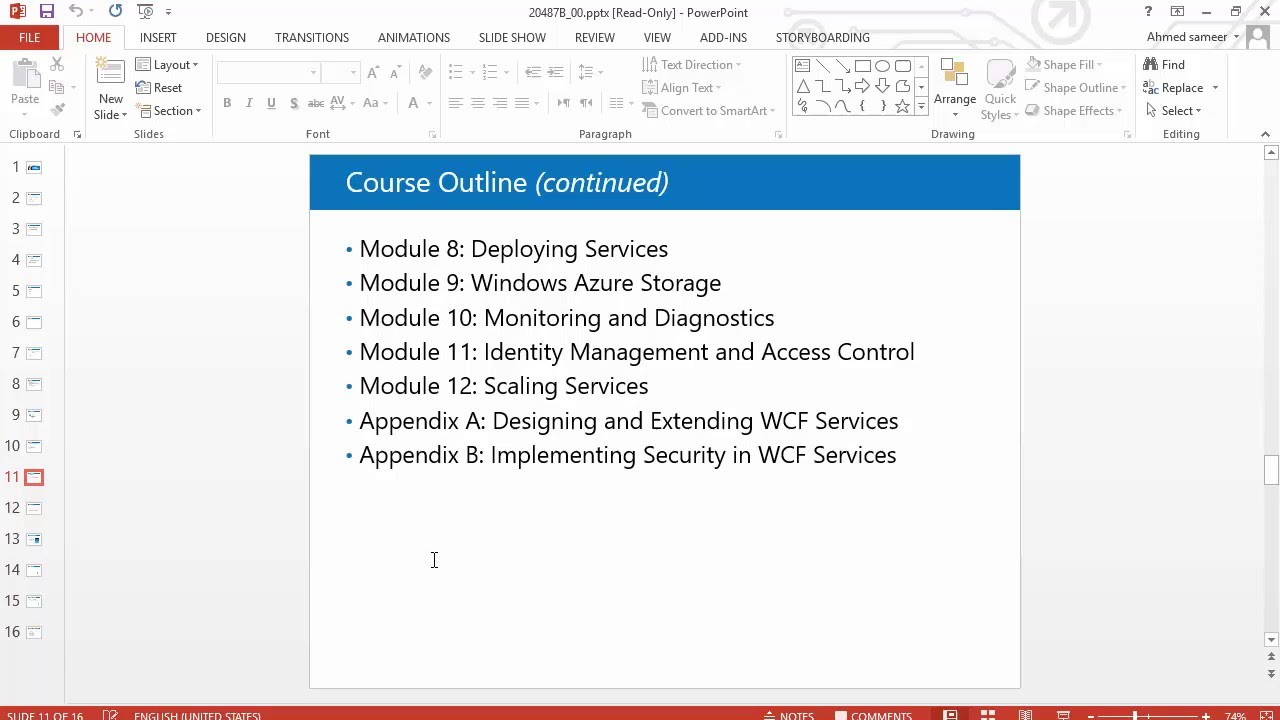This screenshot has height=720, width=1280.
Task: Click Convert to SmartArt
Action: pos(708,111)
